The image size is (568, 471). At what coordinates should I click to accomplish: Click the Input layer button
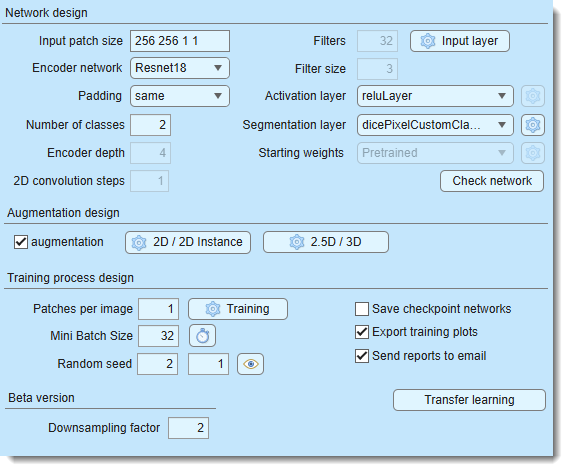tap(460, 41)
